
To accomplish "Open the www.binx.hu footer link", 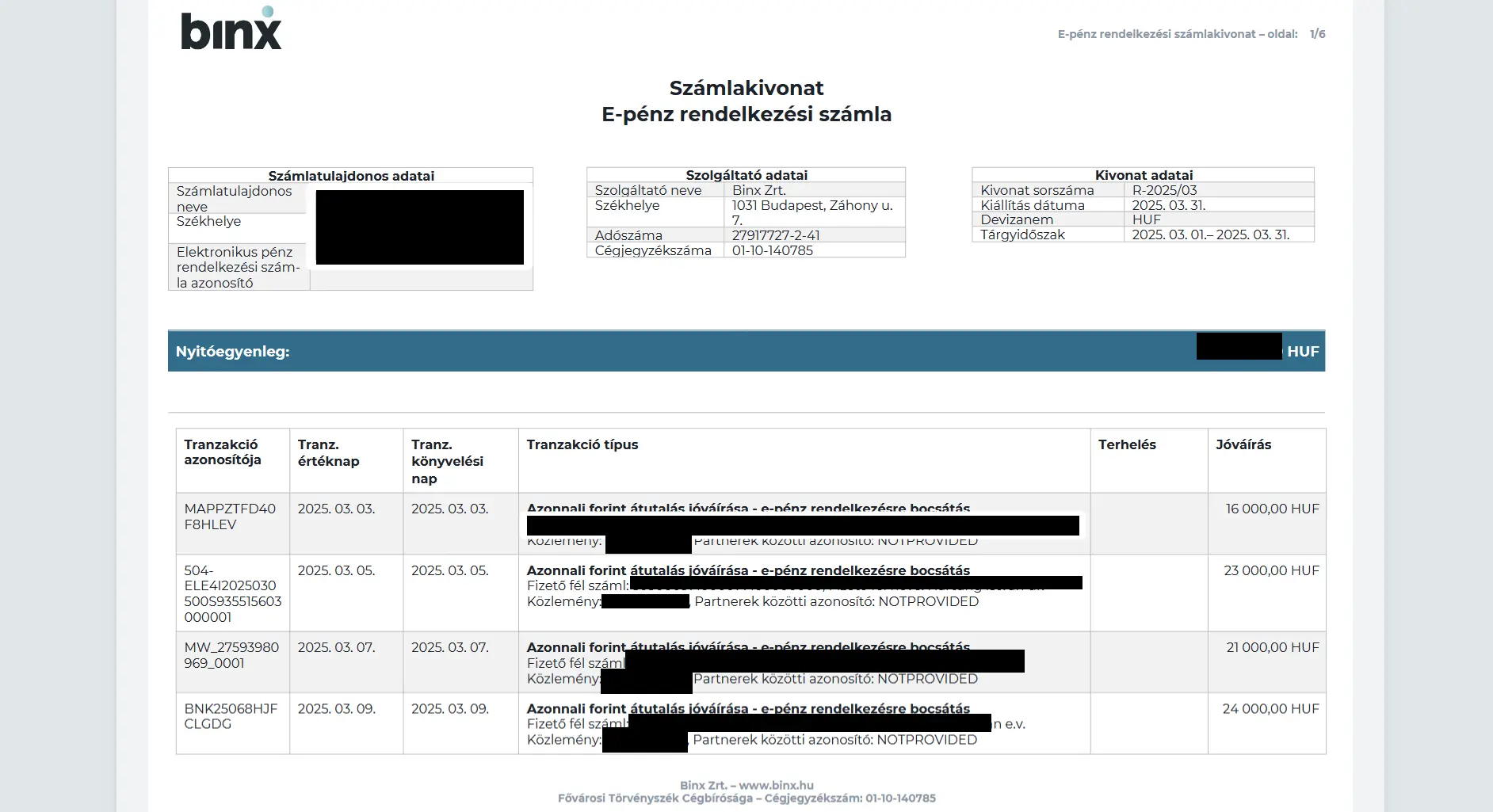I will click(777, 785).
